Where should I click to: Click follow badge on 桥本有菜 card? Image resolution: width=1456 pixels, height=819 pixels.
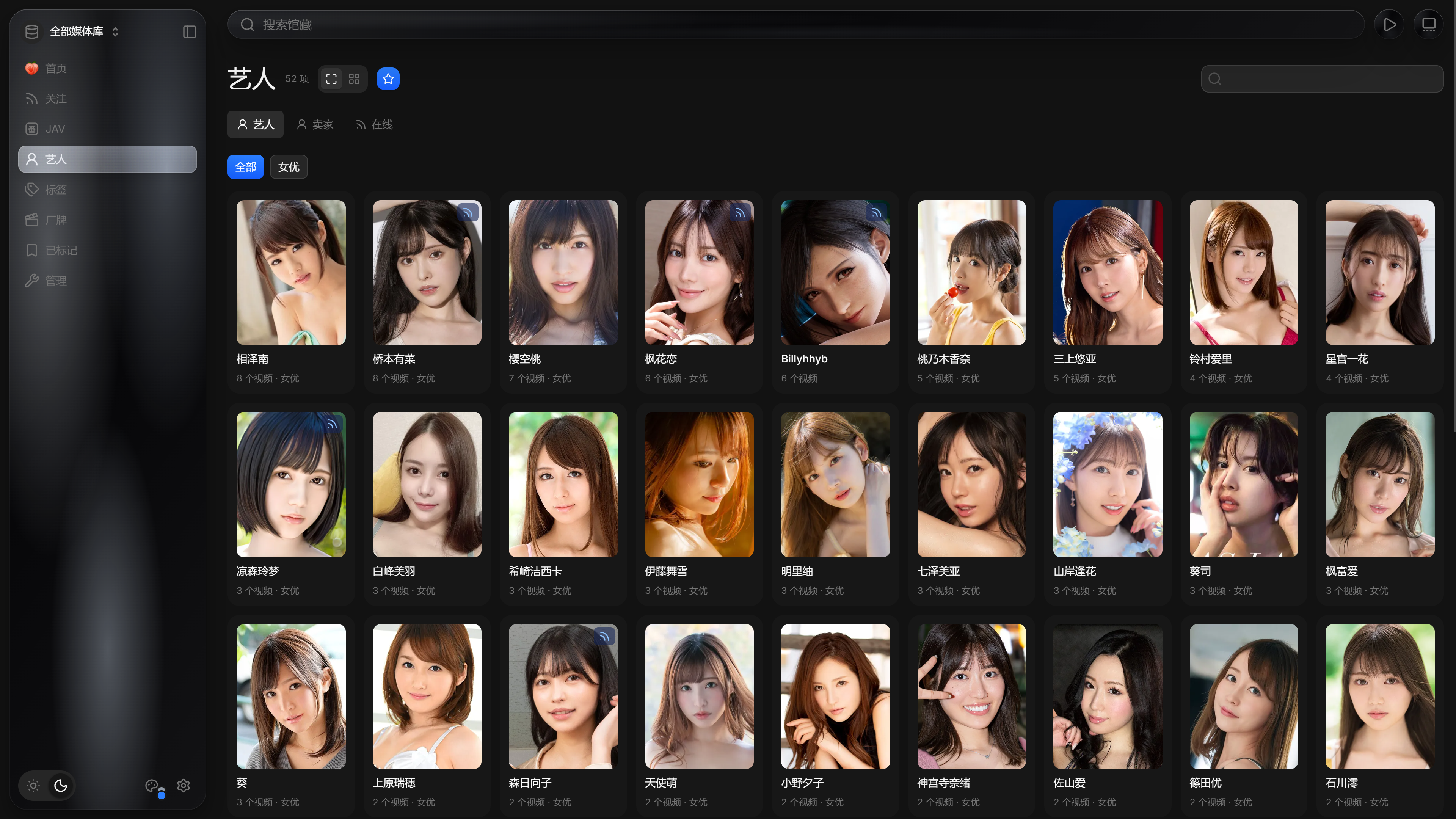click(x=468, y=213)
